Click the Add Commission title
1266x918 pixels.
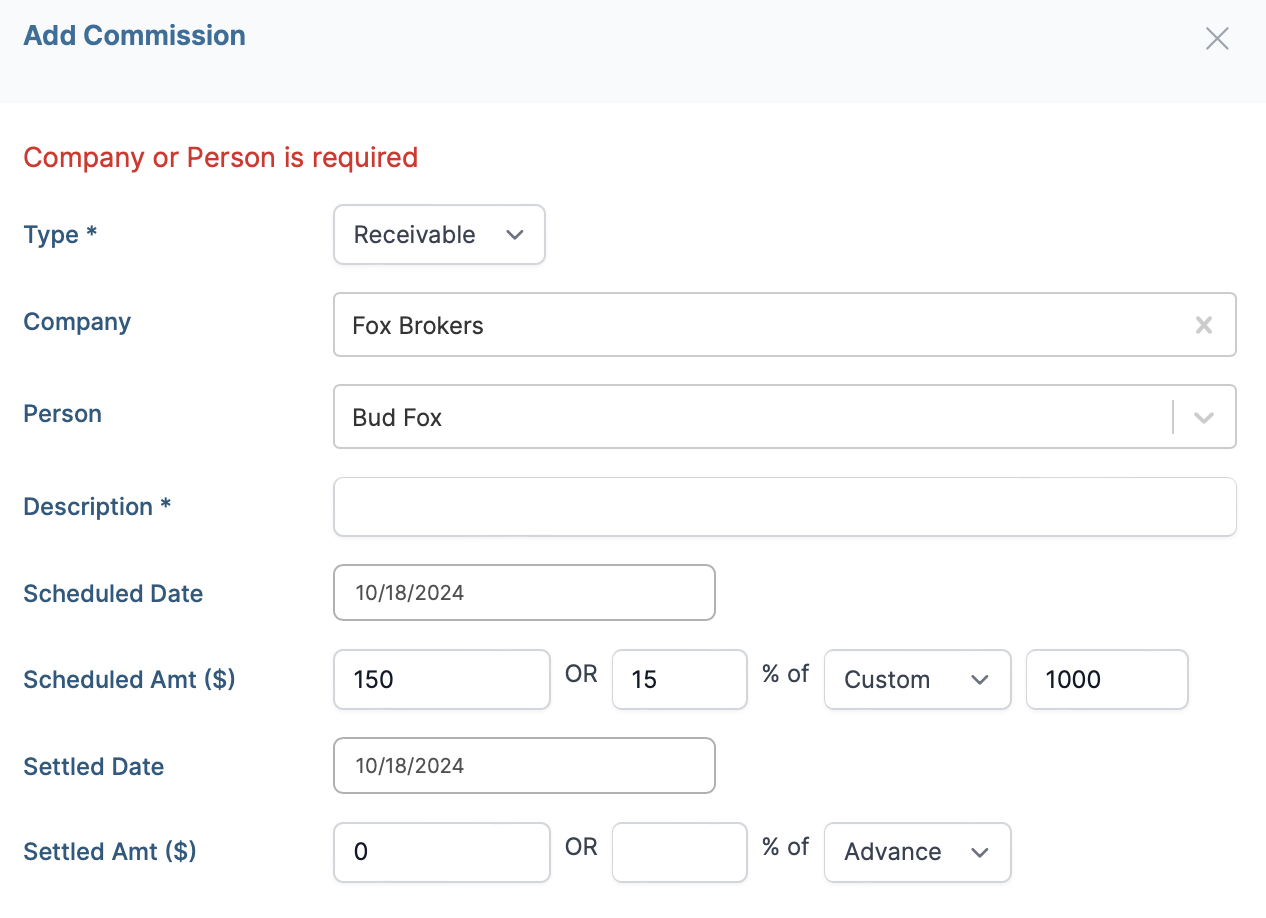tap(134, 35)
